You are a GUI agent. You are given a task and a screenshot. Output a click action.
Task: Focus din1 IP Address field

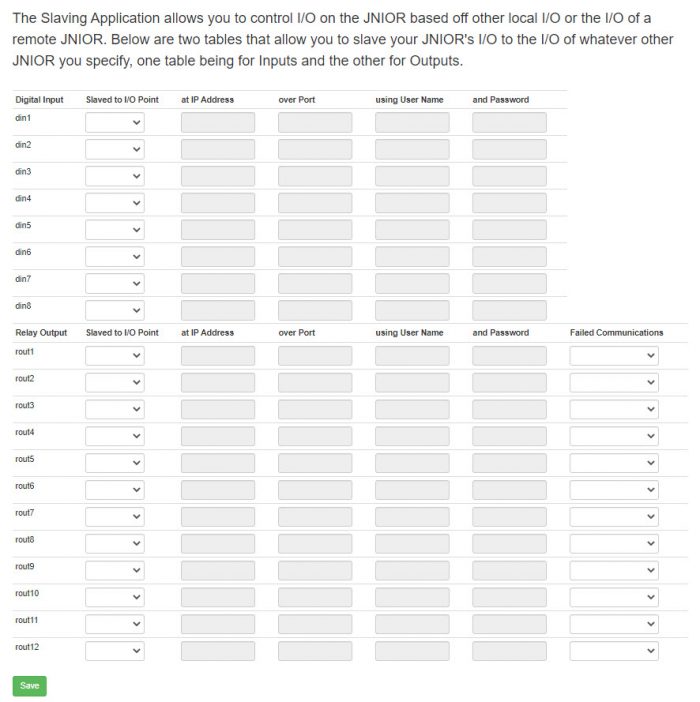click(218, 123)
